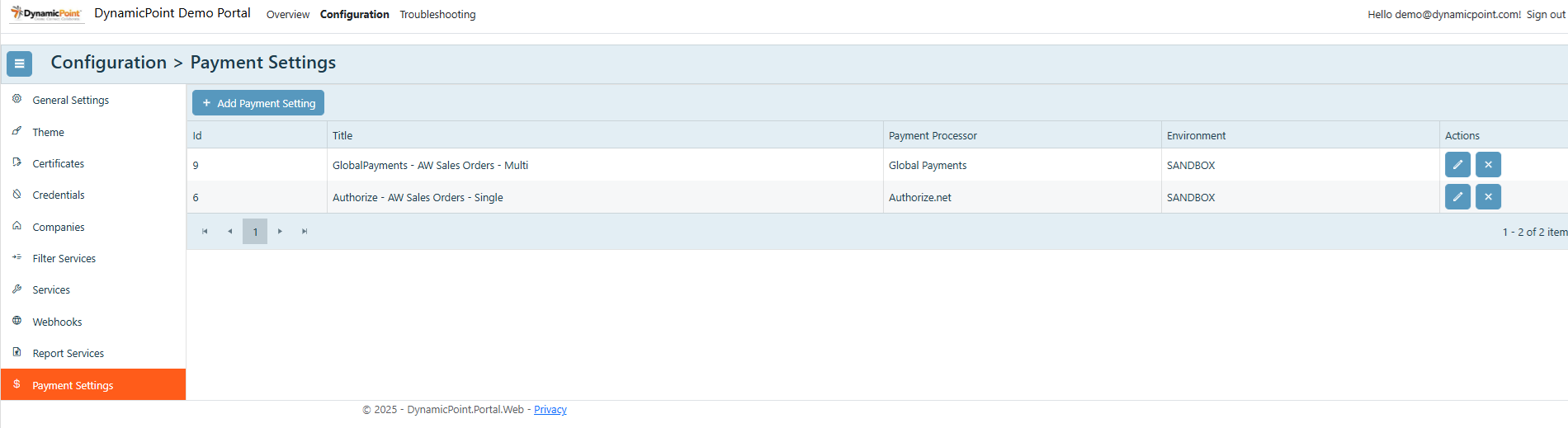Click the Companies home icon
The height and width of the screenshot is (428, 1568).
[17, 226]
